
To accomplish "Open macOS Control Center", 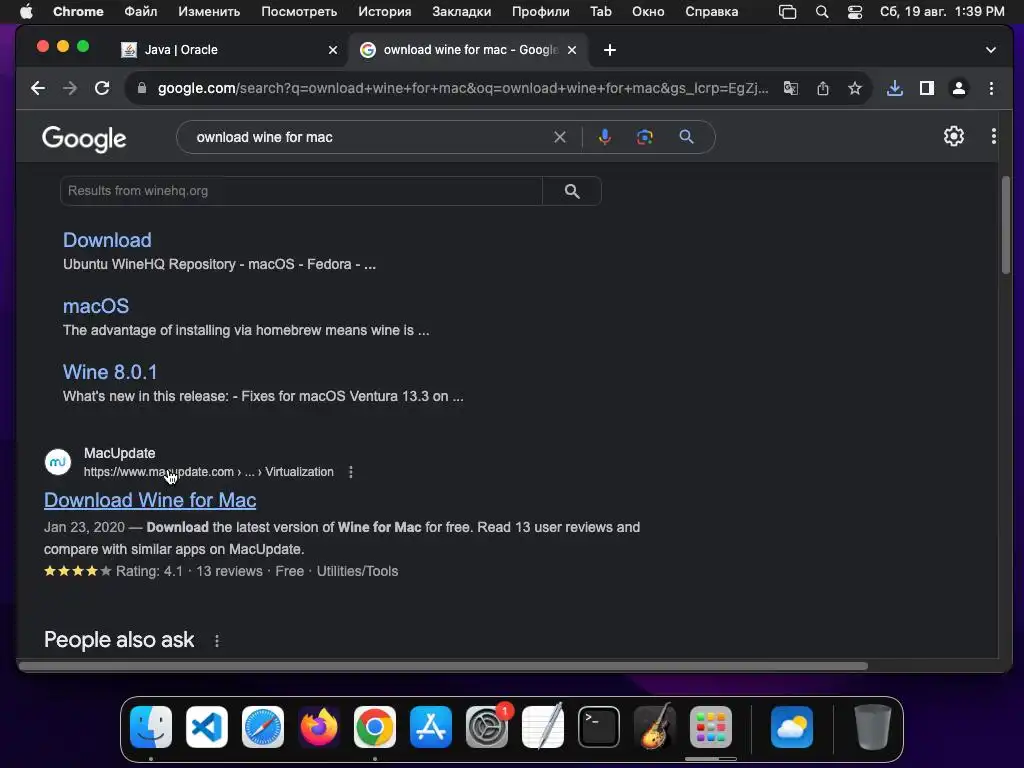I will pos(854,12).
